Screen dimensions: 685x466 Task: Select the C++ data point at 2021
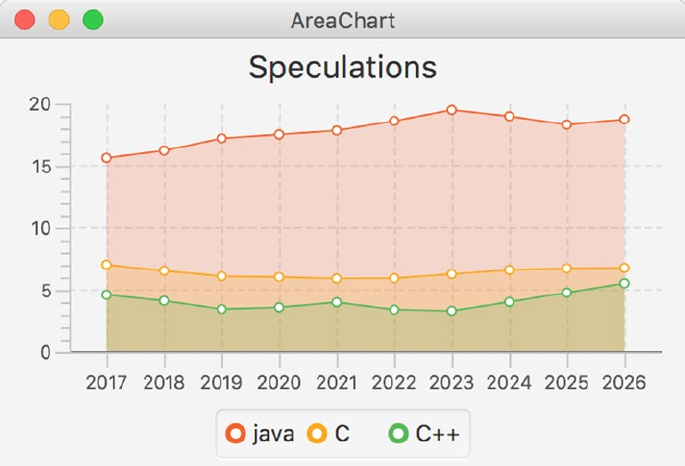[337, 302]
